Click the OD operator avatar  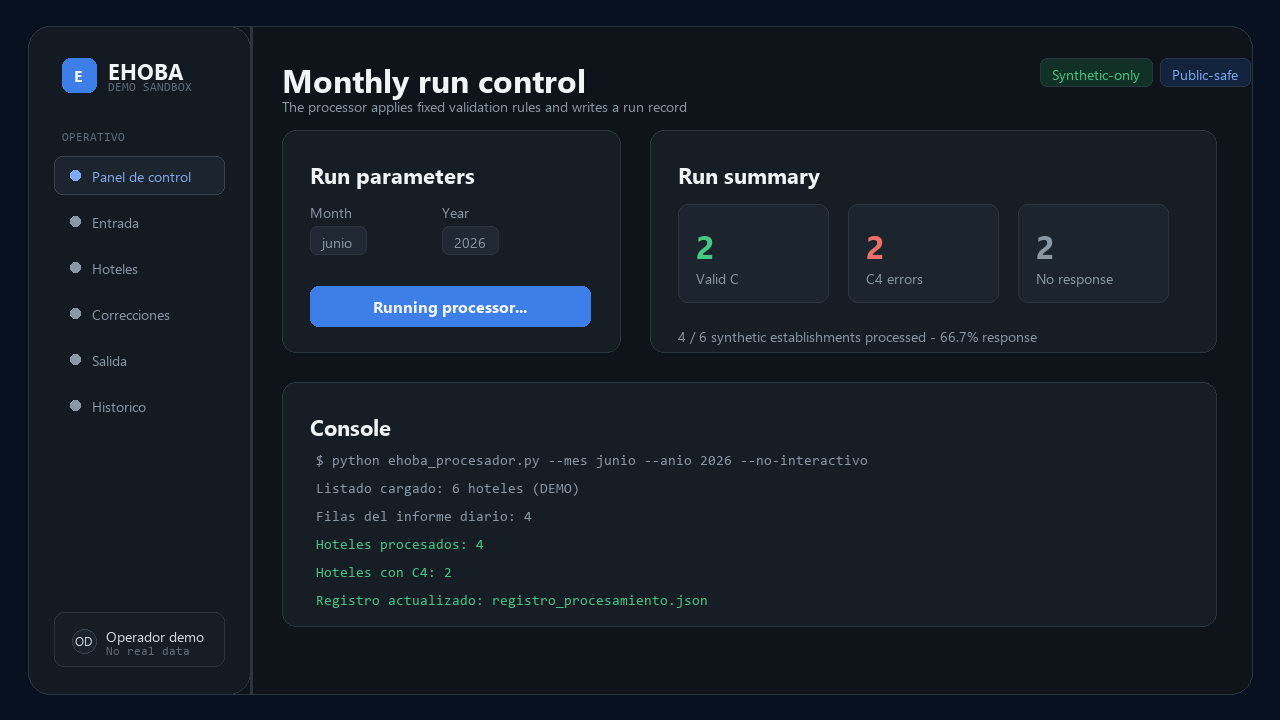84,641
